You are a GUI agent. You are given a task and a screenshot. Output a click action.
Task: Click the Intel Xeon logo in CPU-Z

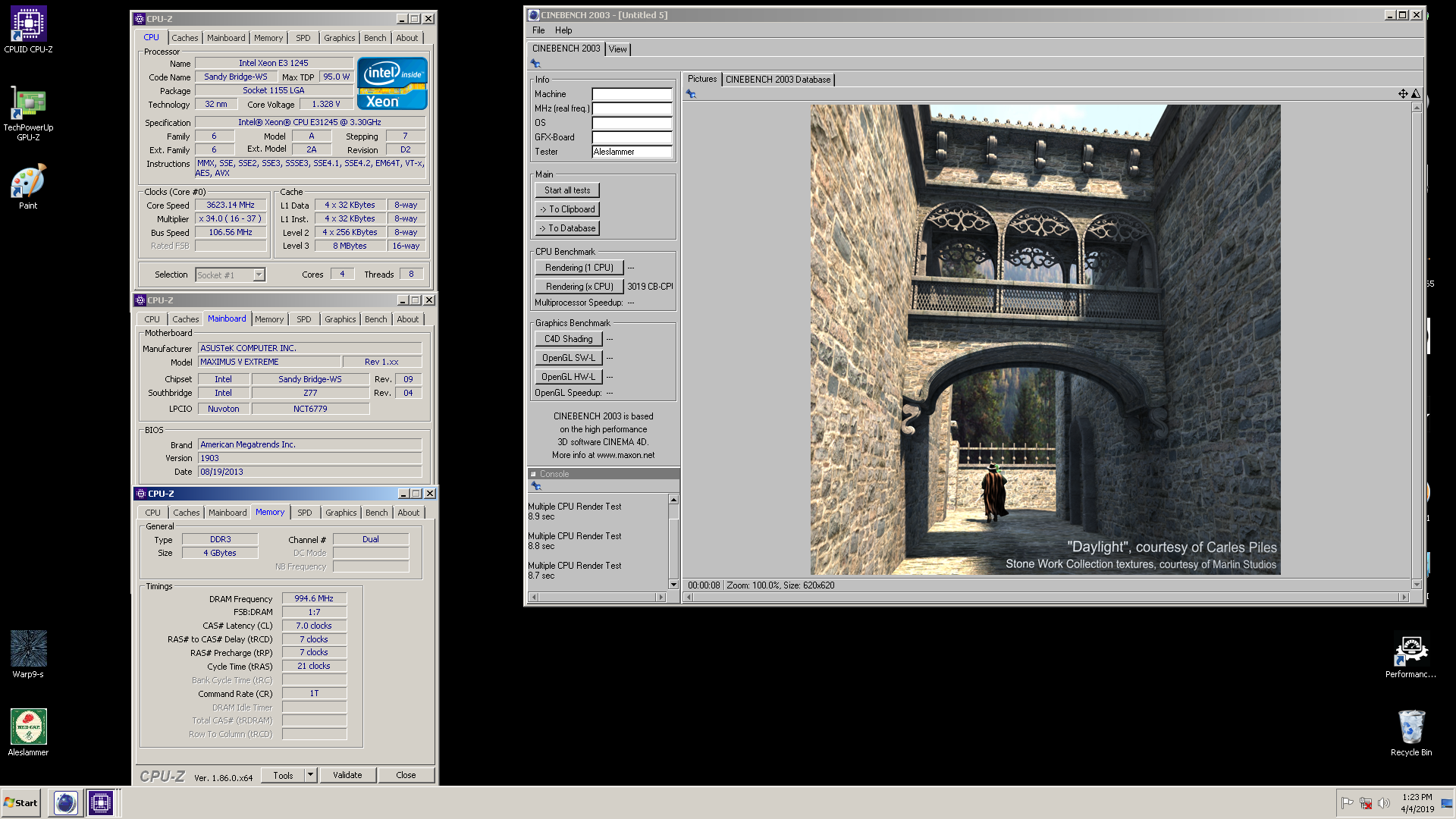click(x=392, y=83)
